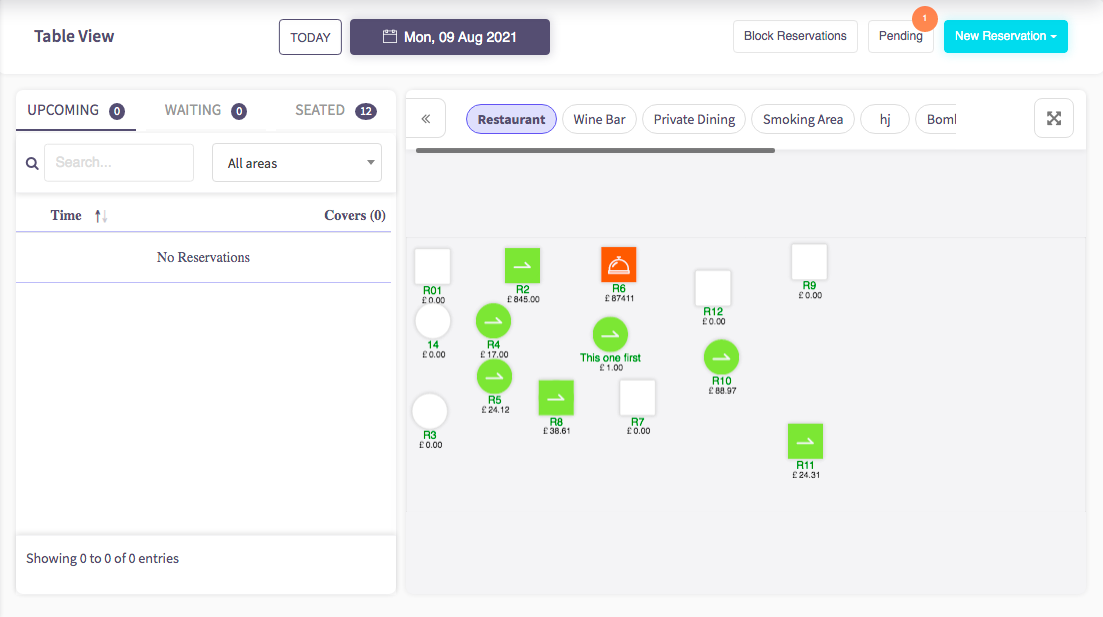This screenshot has width=1103, height=617.
Task: Select the green R2 seated table
Action: tap(522, 266)
